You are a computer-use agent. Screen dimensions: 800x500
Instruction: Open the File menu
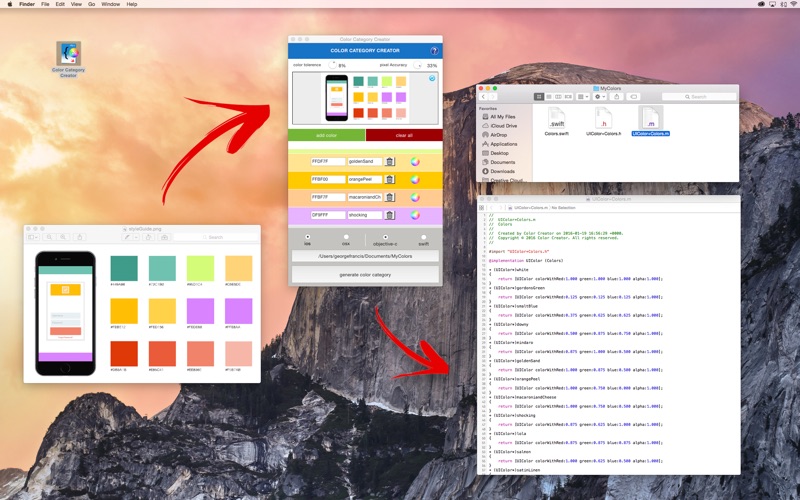tap(45, 4)
